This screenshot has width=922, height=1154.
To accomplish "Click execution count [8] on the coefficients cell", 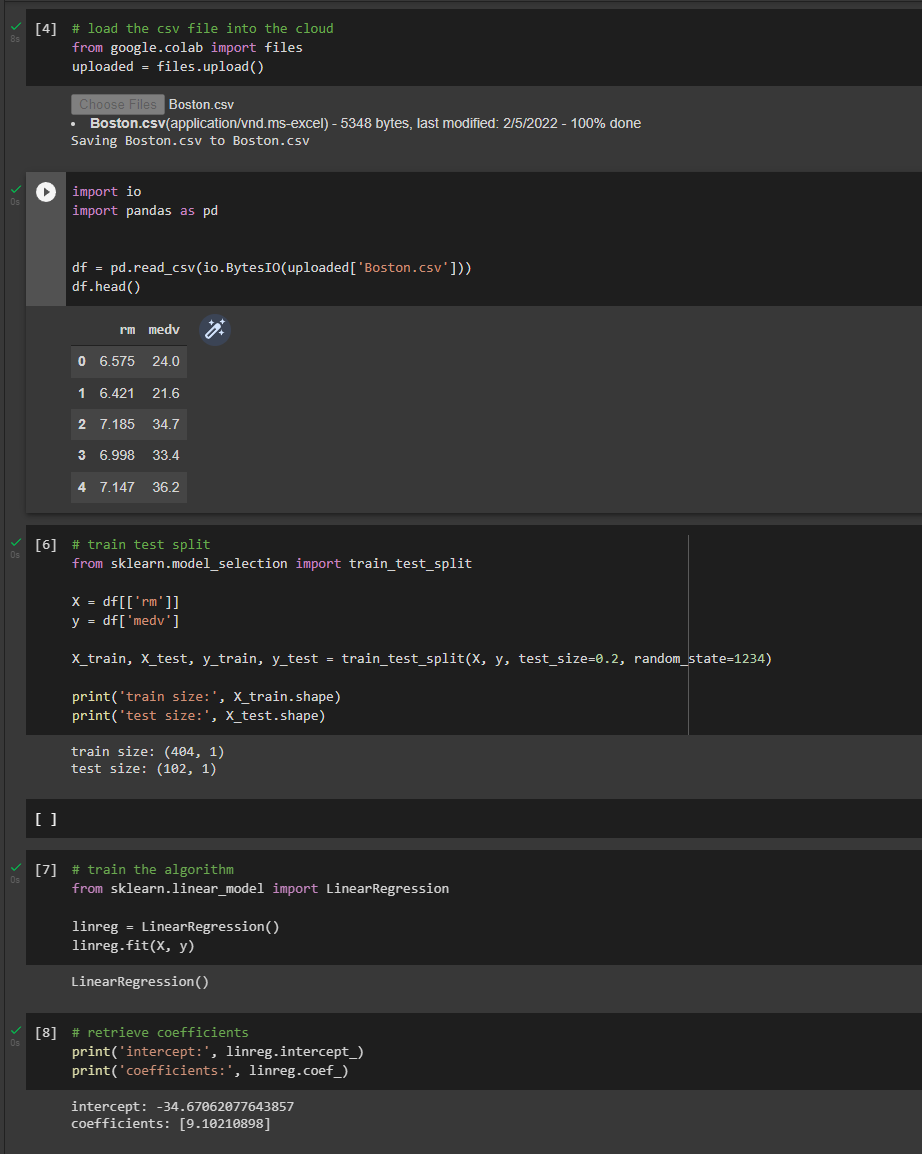I will [x=45, y=1030].
